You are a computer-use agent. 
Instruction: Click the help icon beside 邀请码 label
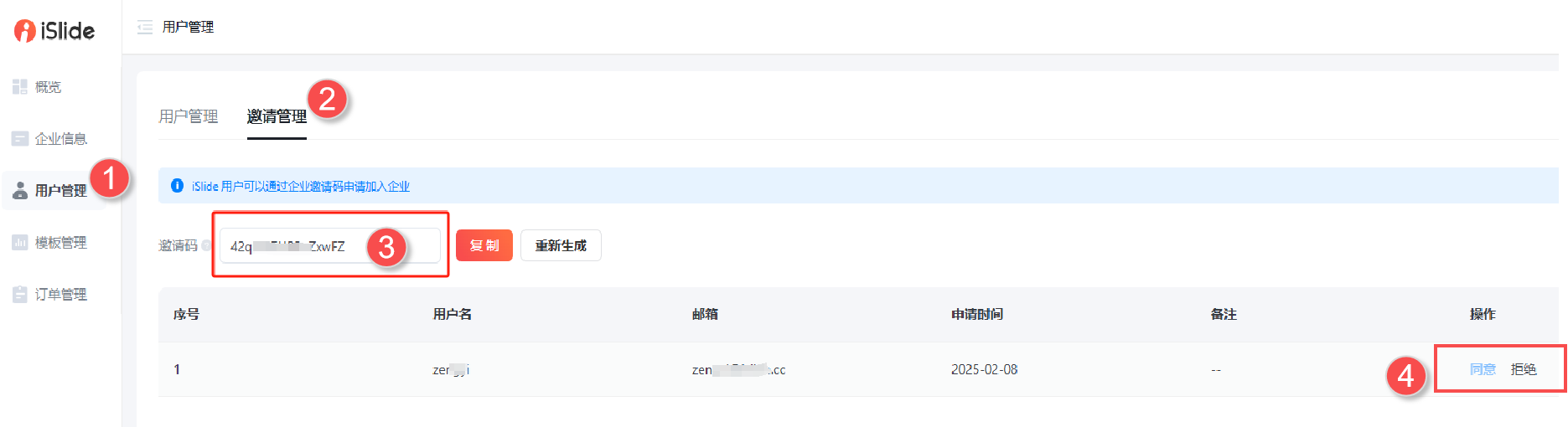pos(206,245)
